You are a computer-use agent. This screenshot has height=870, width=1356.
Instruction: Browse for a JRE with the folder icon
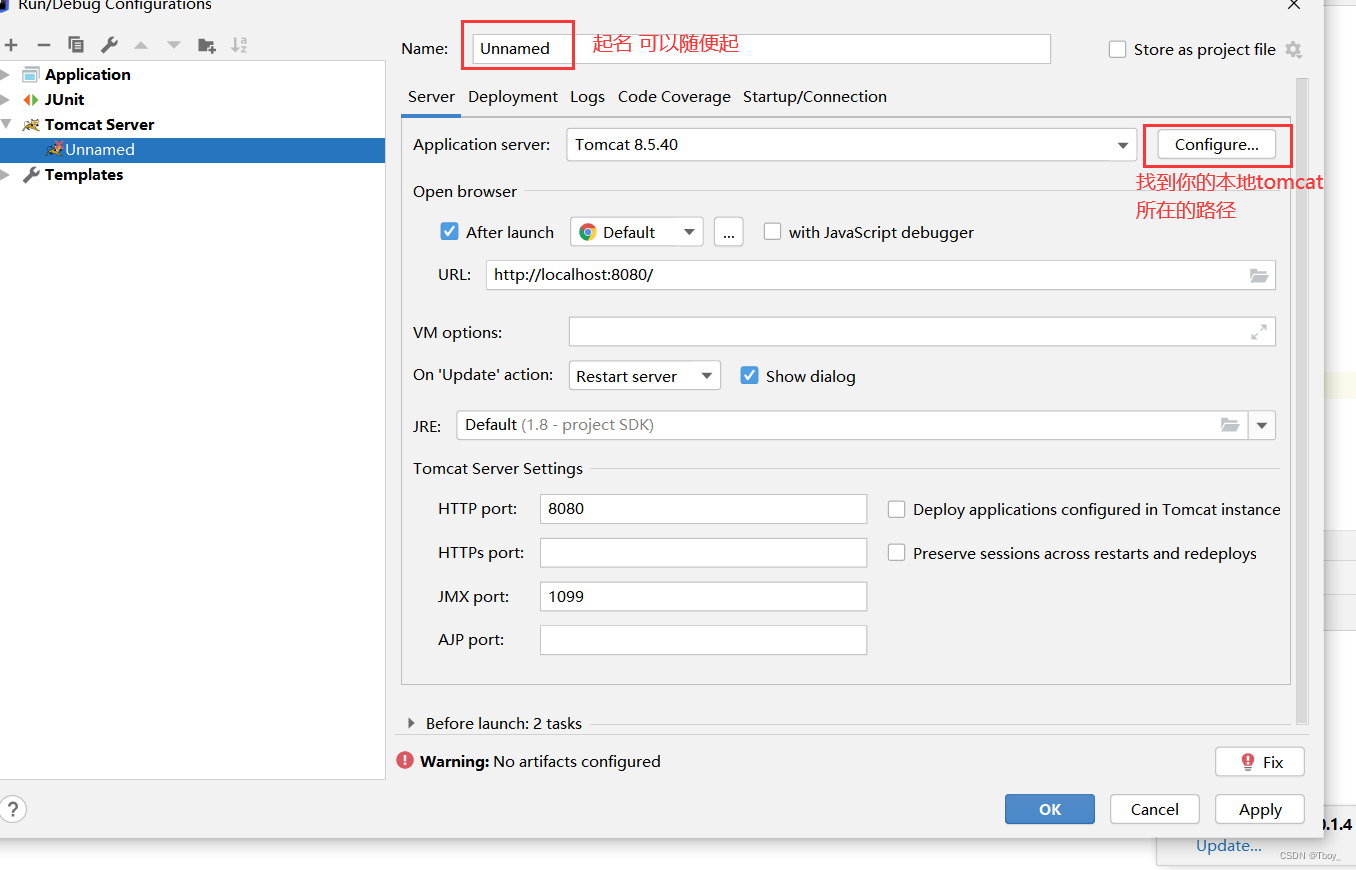(x=1230, y=425)
